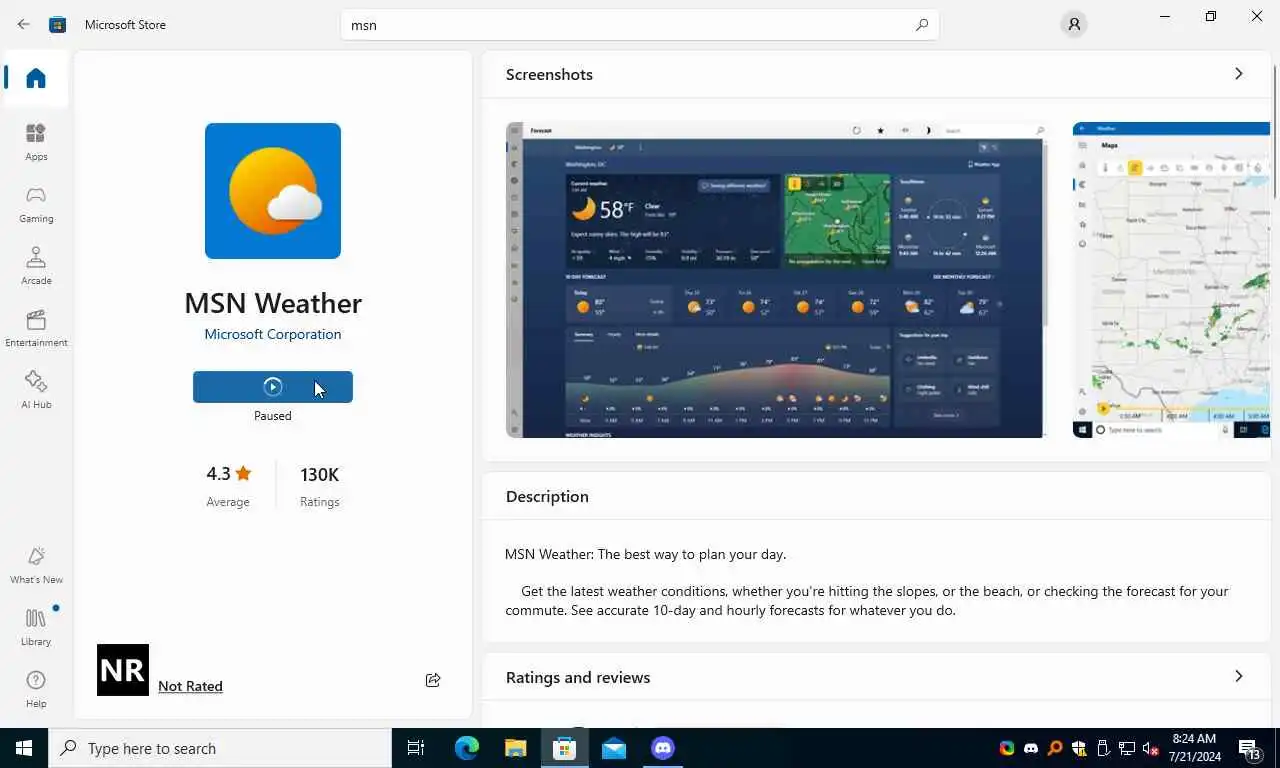Go back with the back arrow
Screen dimensions: 1280x768
pyautogui.click(x=23, y=24)
